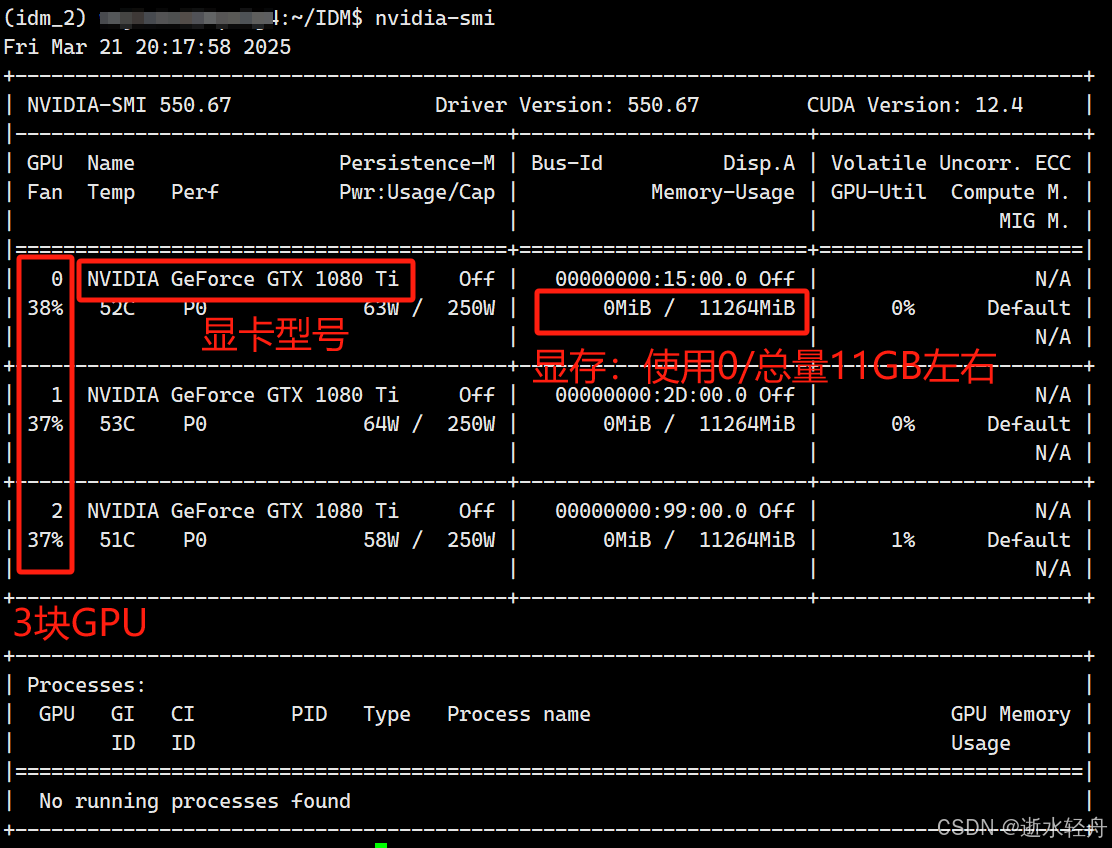The width and height of the screenshot is (1112, 848).
Task: Select the Disp.A header text
Action: click(759, 163)
